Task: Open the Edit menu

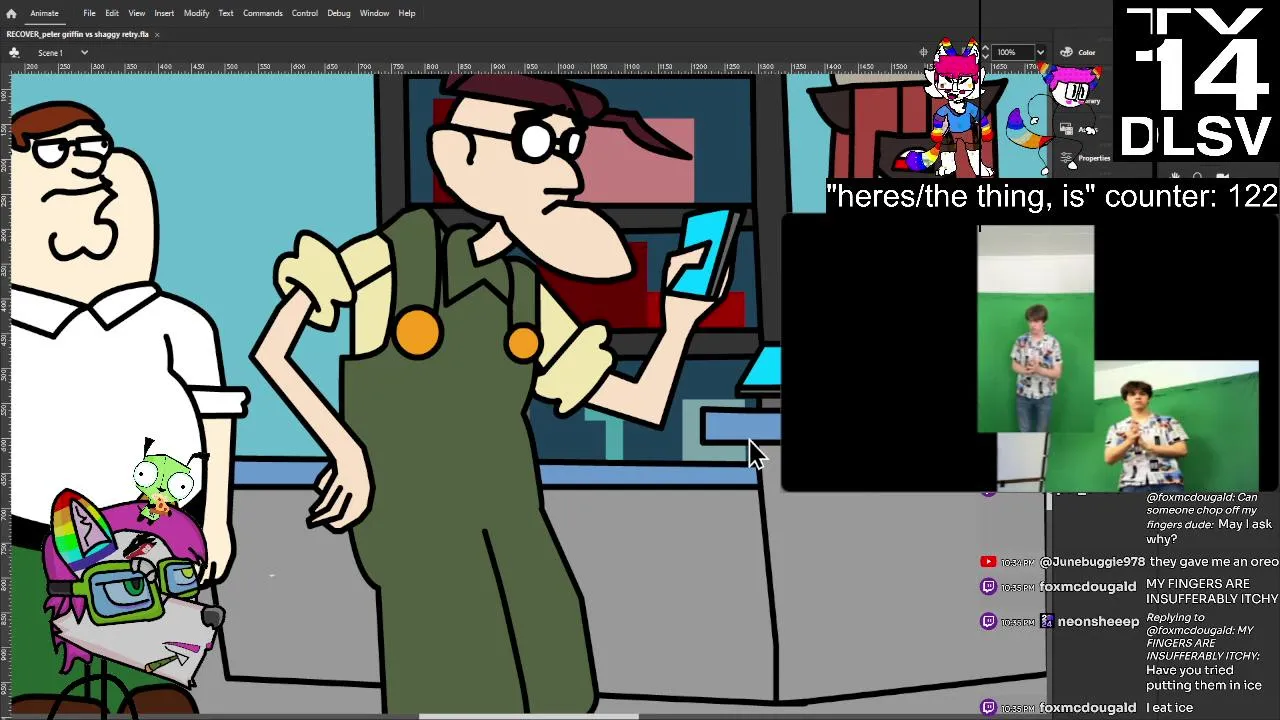Action: [x=112, y=13]
